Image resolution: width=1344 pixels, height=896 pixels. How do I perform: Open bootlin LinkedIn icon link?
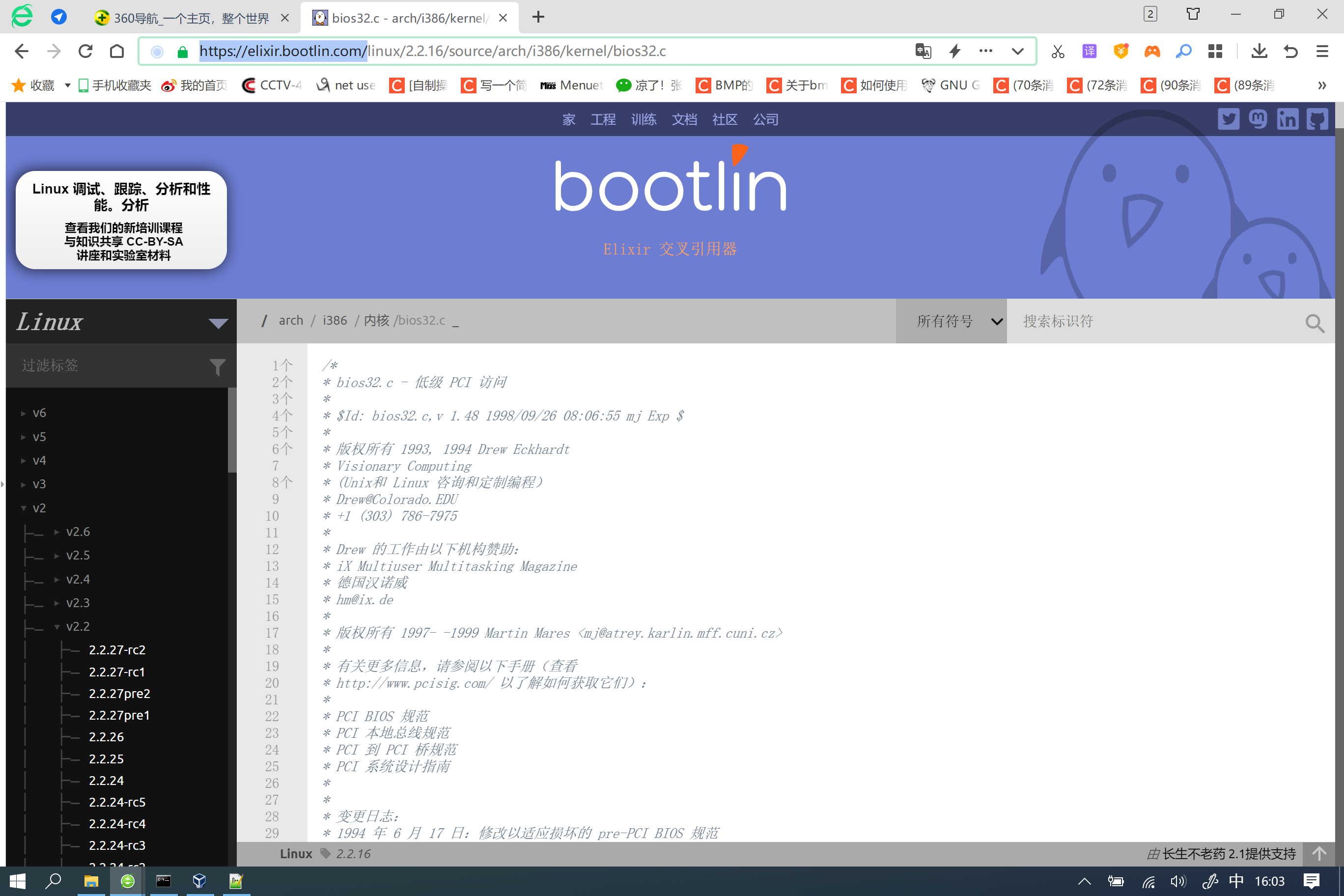click(x=1288, y=119)
